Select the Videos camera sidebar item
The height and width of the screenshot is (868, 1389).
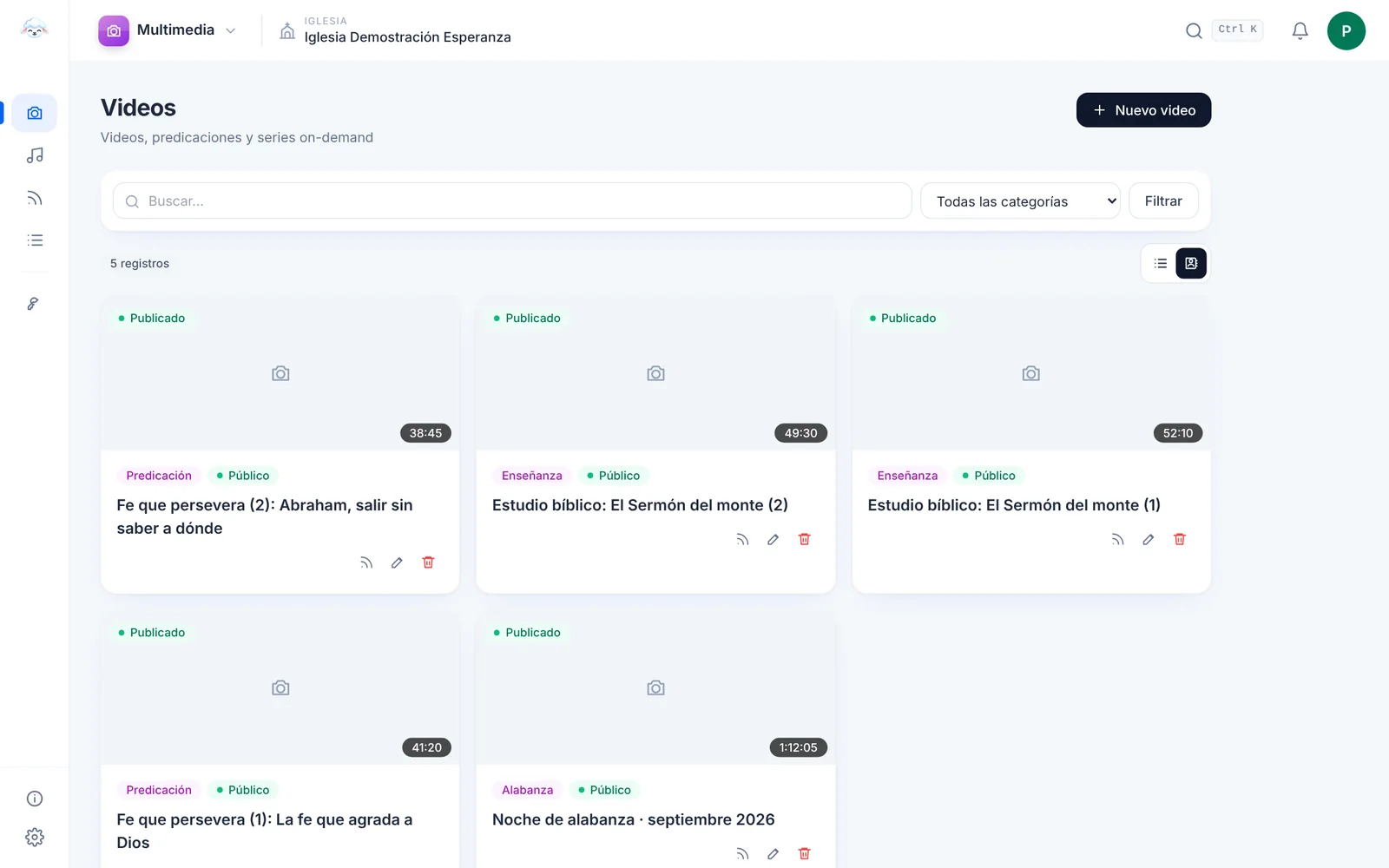[35, 113]
